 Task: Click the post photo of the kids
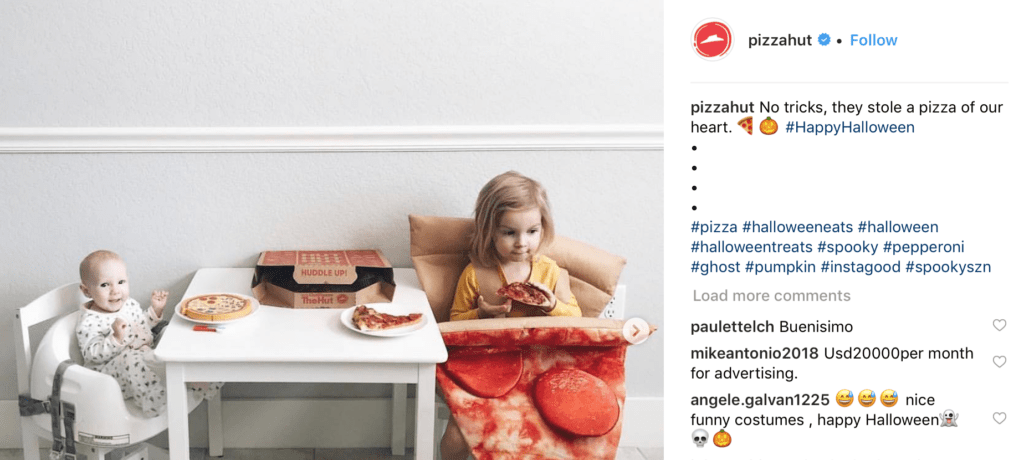pyautogui.click(x=332, y=230)
